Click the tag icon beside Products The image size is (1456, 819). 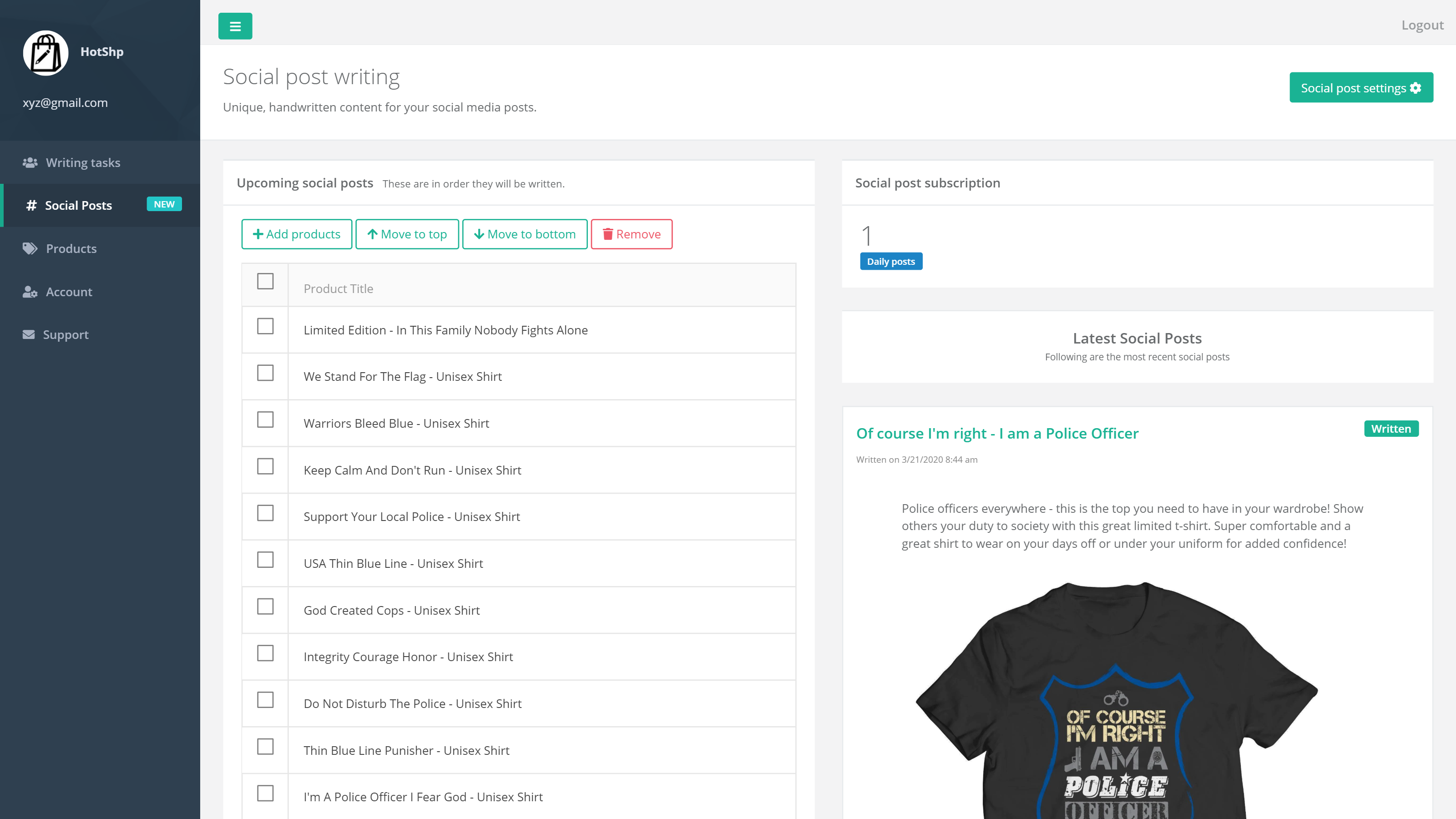[x=30, y=248]
